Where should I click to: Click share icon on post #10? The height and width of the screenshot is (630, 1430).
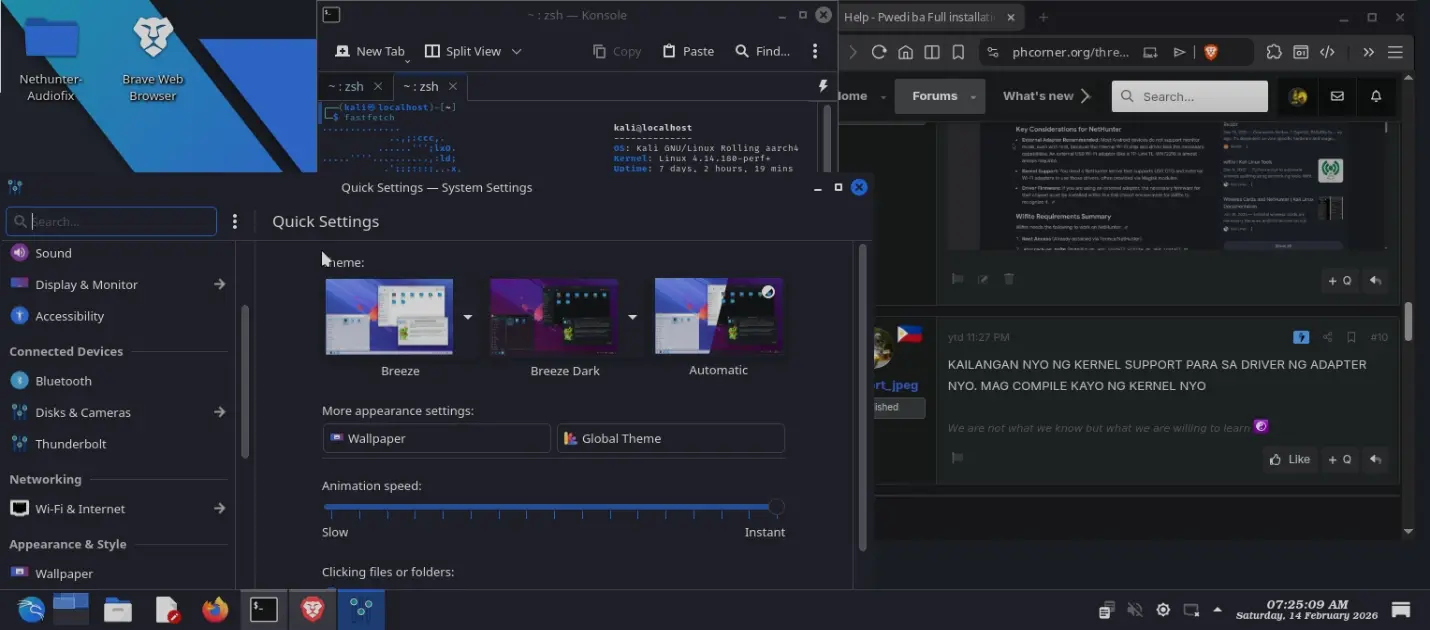pyautogui.click(x=1327, y=337)
